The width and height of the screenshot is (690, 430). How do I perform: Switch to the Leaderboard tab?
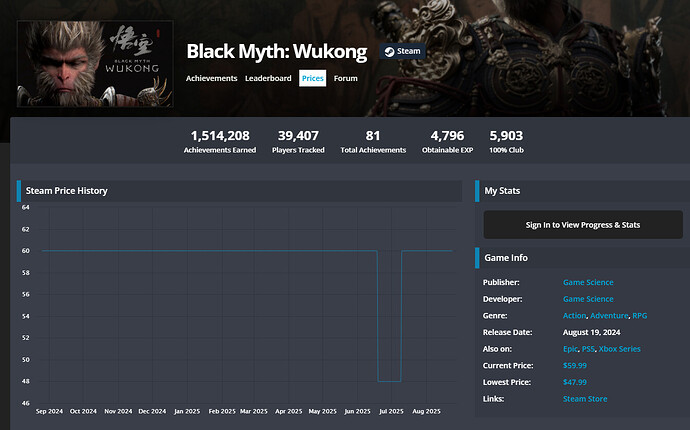pos(268,78)
